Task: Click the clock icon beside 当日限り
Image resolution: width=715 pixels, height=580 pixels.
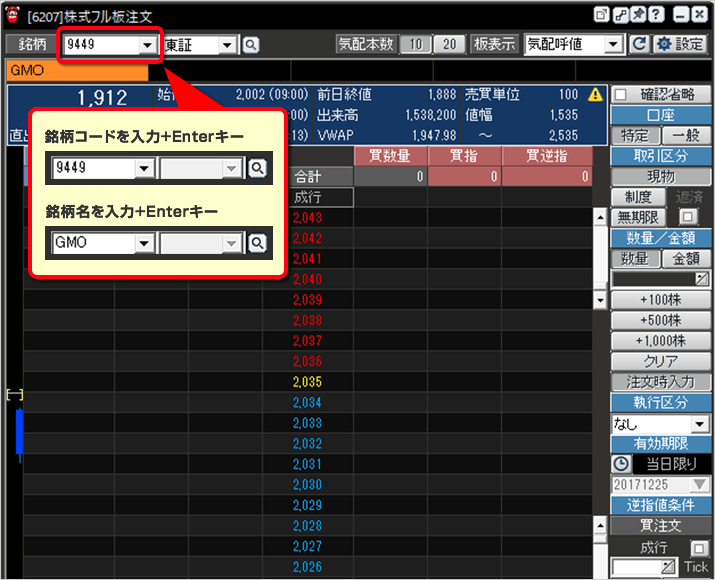Action: point(621,464)
